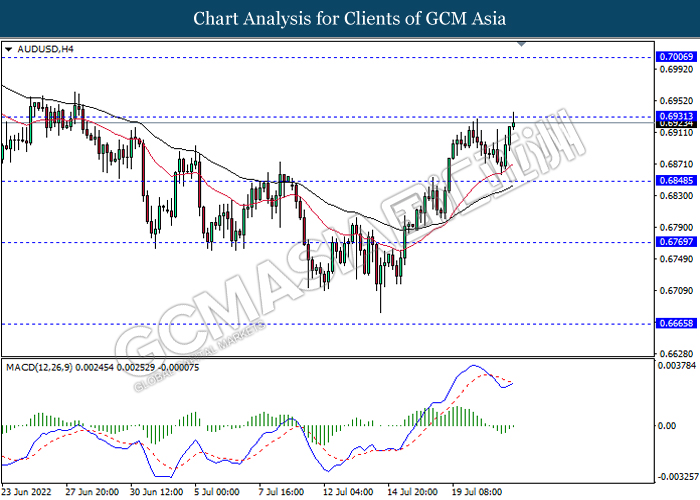Click the 0.67490 price axis value
Viewport: 700px width, 500px height.
pyautogui.click(x=676, y=259)
